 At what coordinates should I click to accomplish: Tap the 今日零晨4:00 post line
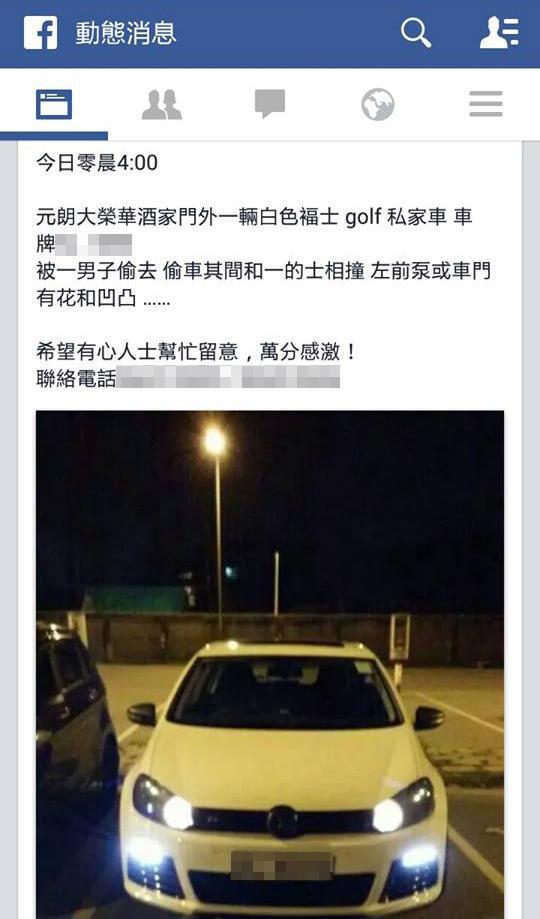(97, 162)
